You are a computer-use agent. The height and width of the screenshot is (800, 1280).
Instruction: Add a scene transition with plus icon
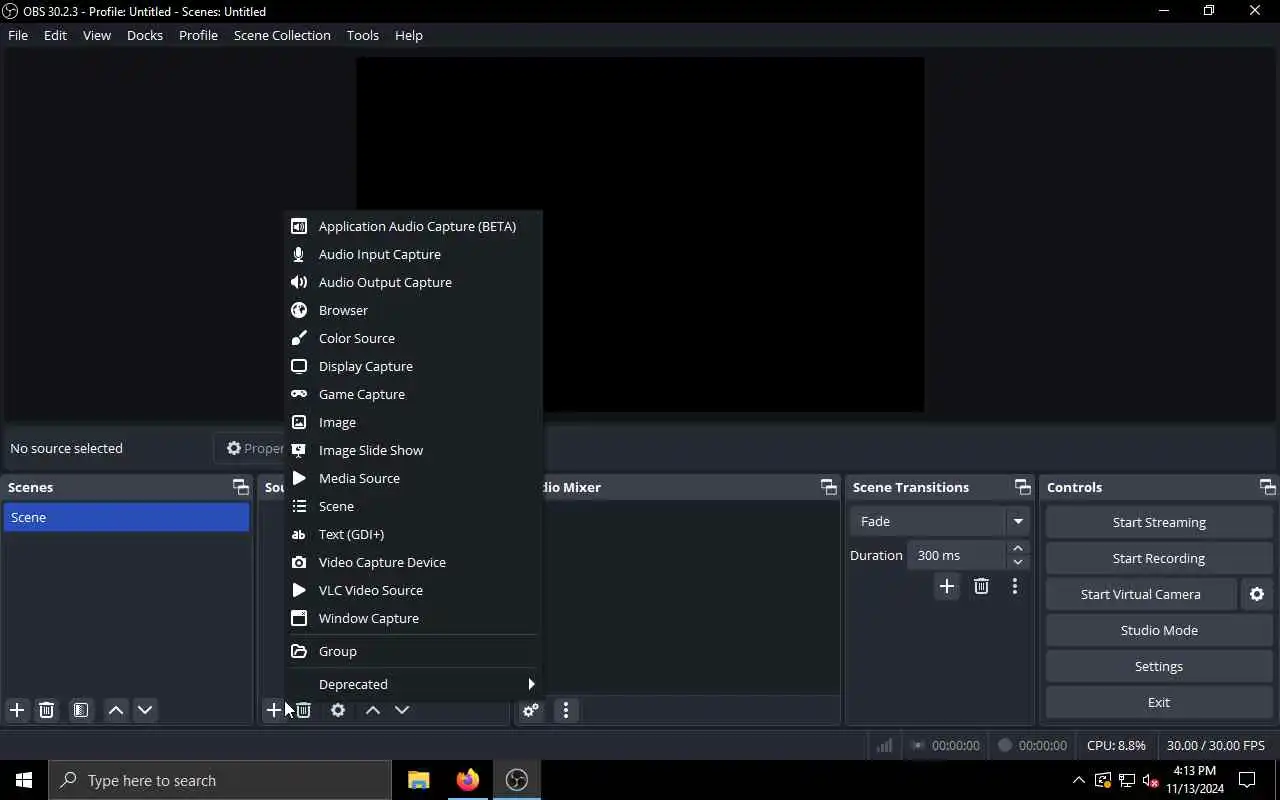click(x=947, y=586)
